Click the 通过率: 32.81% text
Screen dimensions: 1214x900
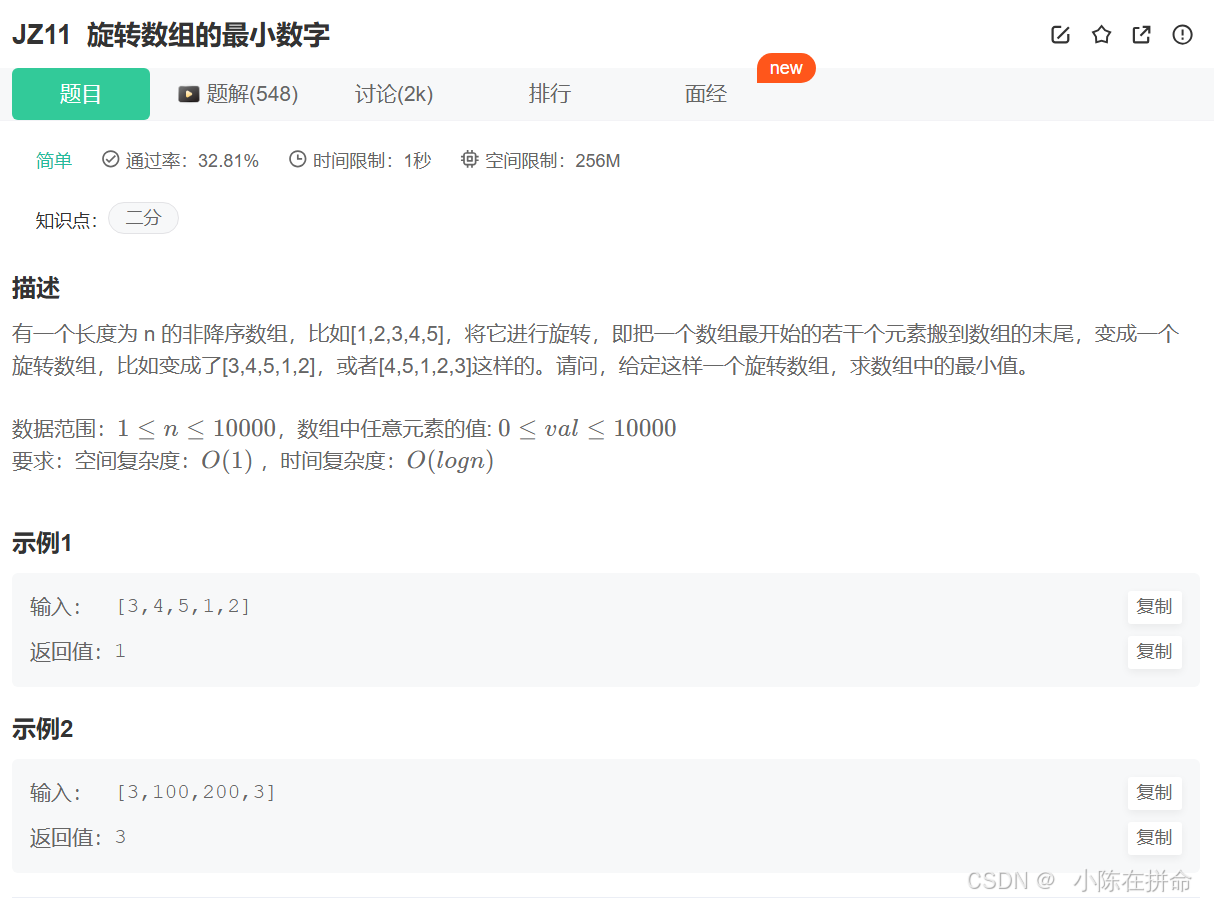[192, 161]
